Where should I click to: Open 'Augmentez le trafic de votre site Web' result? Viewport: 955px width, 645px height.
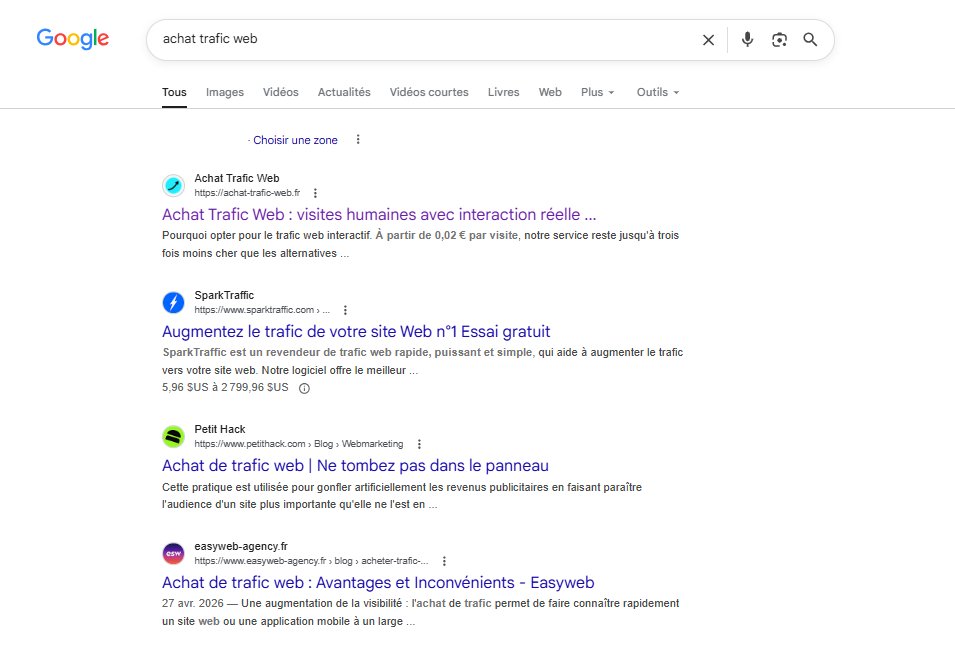[356, 331]
